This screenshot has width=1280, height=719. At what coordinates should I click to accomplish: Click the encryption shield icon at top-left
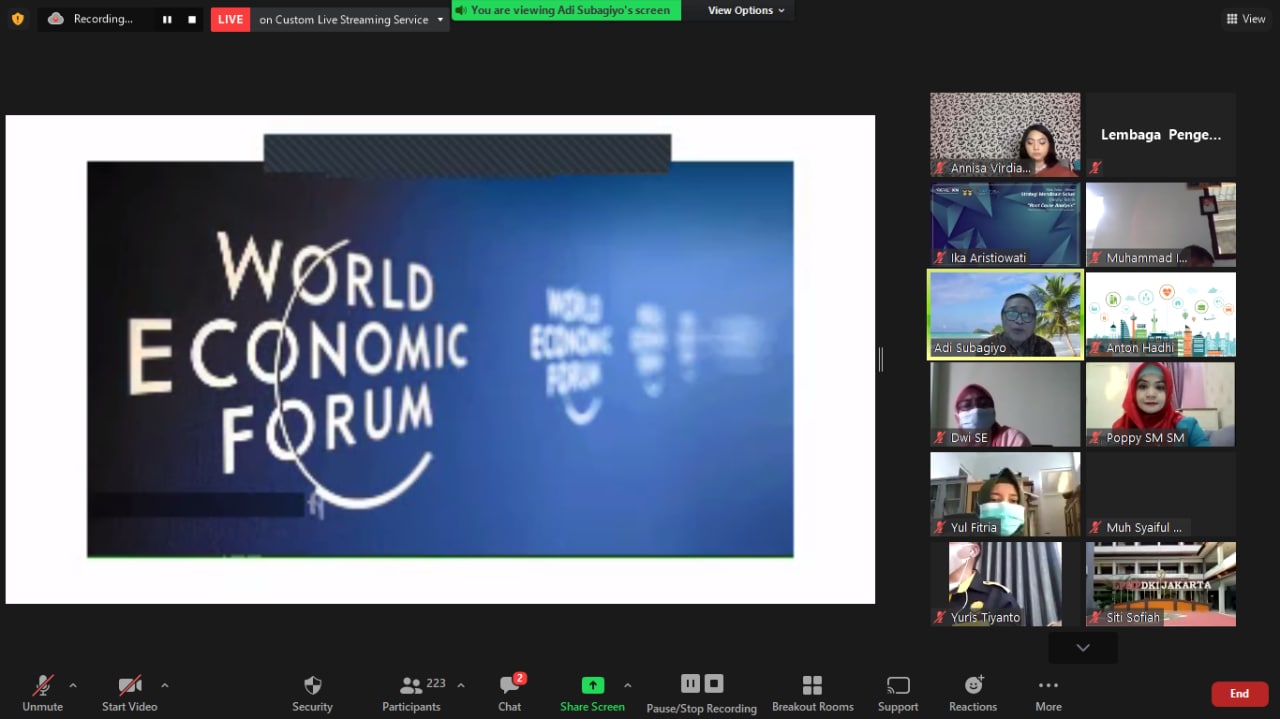click(17, 19)
